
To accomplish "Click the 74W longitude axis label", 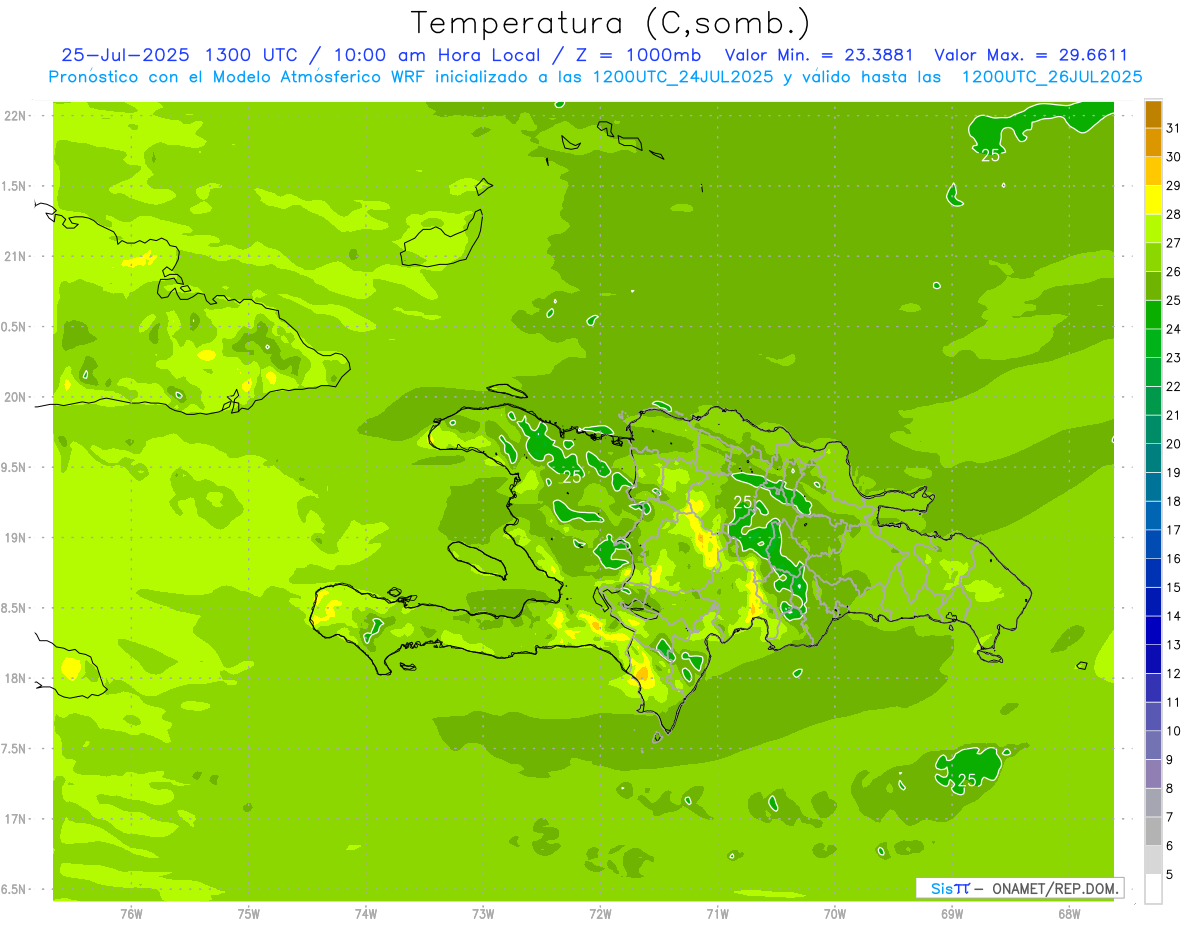I will point(366,913).
